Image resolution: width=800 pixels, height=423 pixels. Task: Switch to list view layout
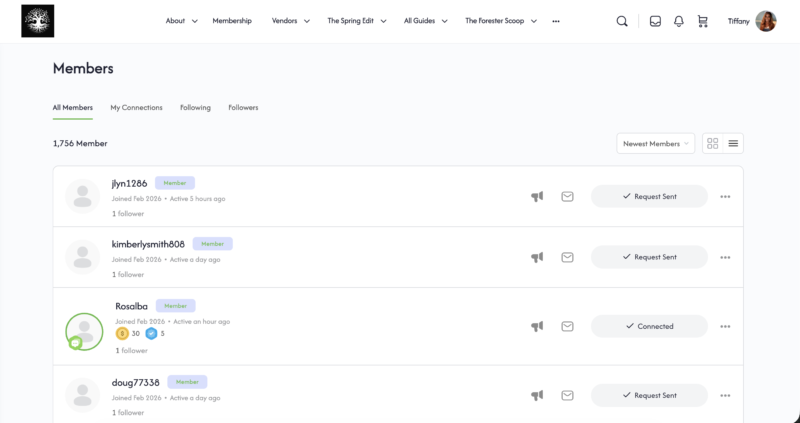[x=733, y=143]
